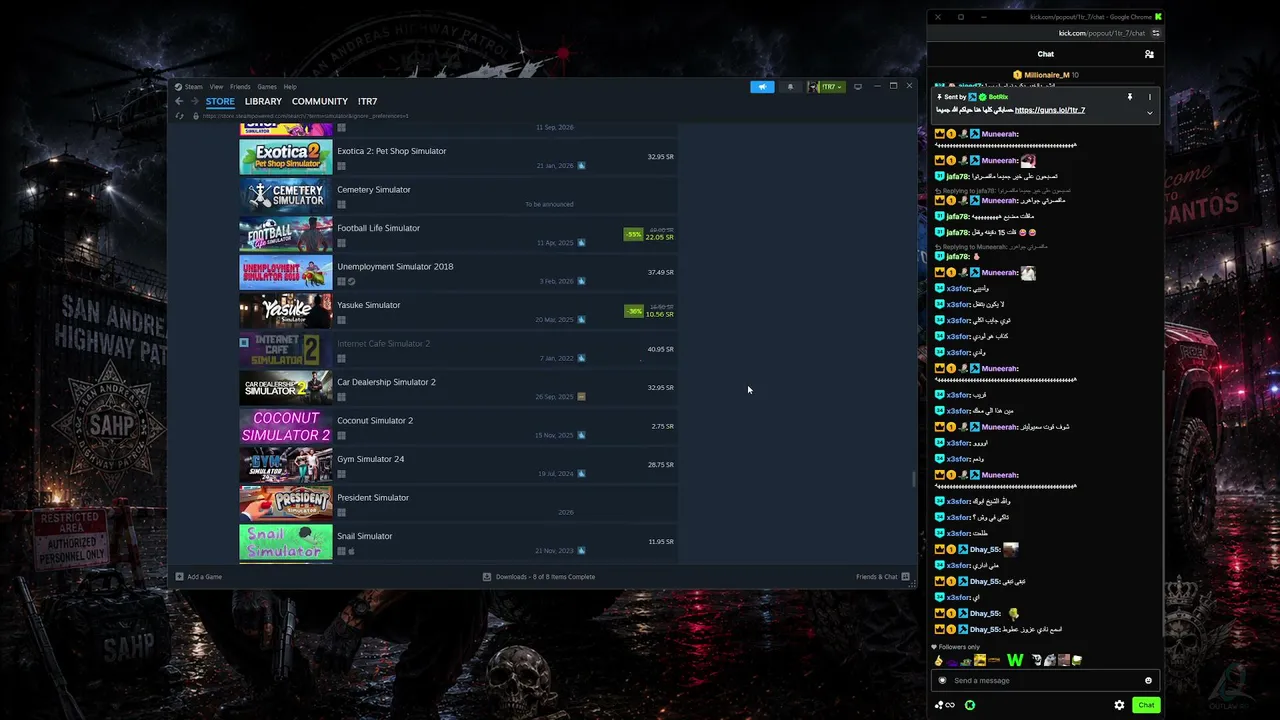Open Chrome site controls icon in address bar

coord(1156,33)
